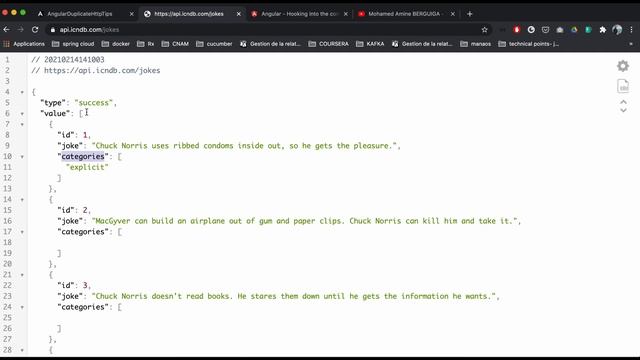Open the spring cloud bookmark folder
640x360 pixels.
(x=73, y=44)
